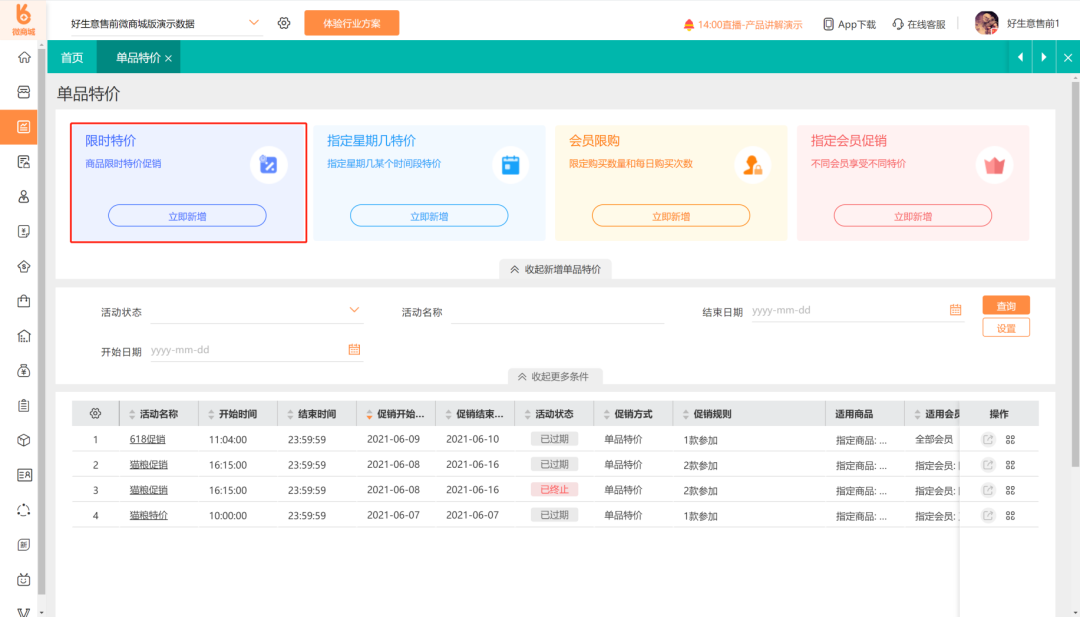Open the warehouse building sidebar icon

point(23,336)
